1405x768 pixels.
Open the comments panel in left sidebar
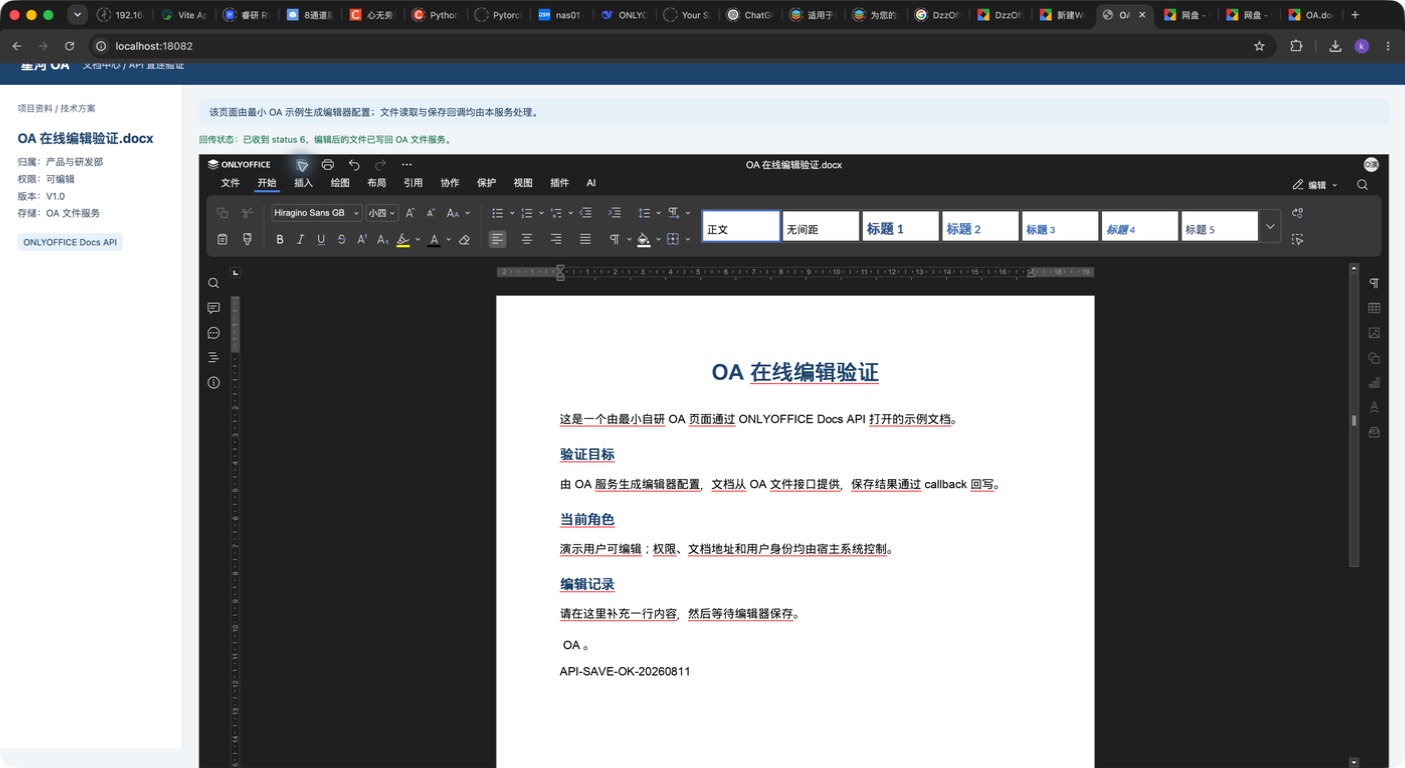click(x=213, y=308)
